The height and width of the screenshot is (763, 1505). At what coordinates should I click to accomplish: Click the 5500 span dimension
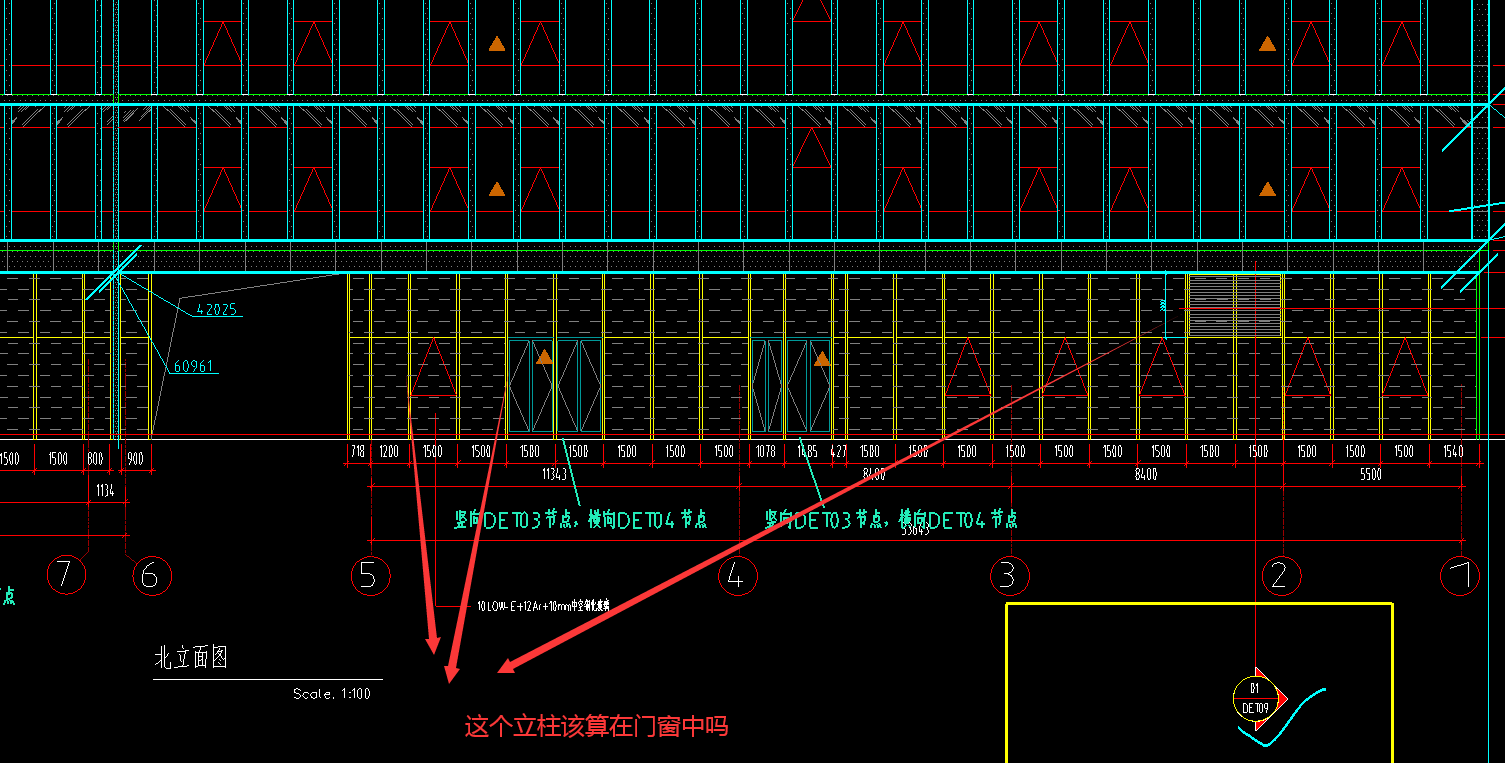[x=1370, y=475]
